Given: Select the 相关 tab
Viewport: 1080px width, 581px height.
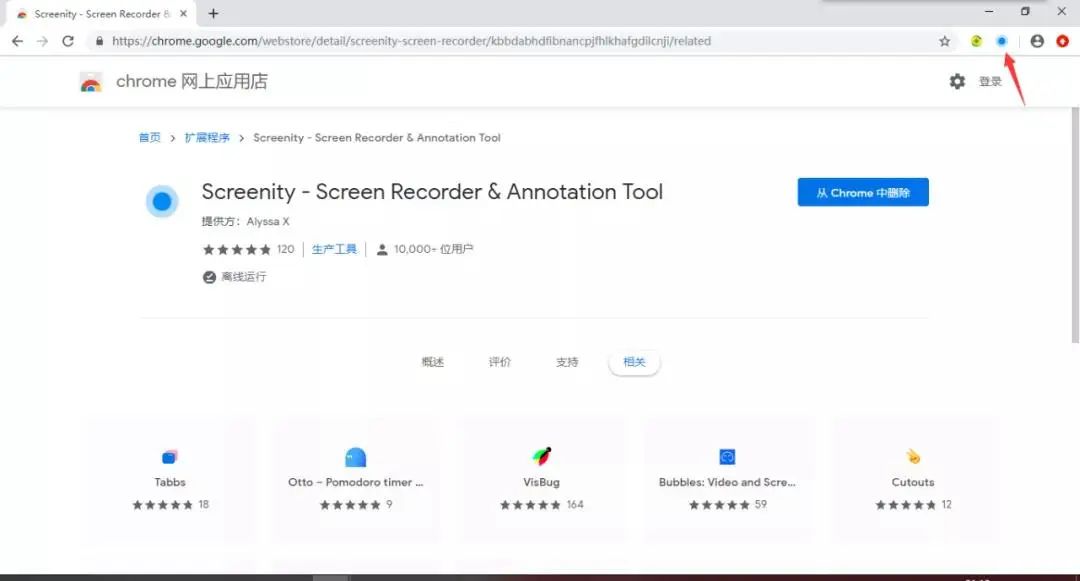Looking at the screenshot, I should point(634,362).
